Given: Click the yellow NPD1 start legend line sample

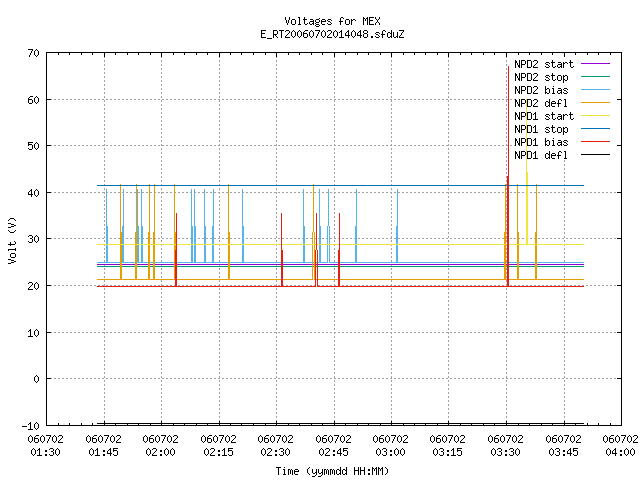Looking at the screenshot, I should click(x=595, y=116).
